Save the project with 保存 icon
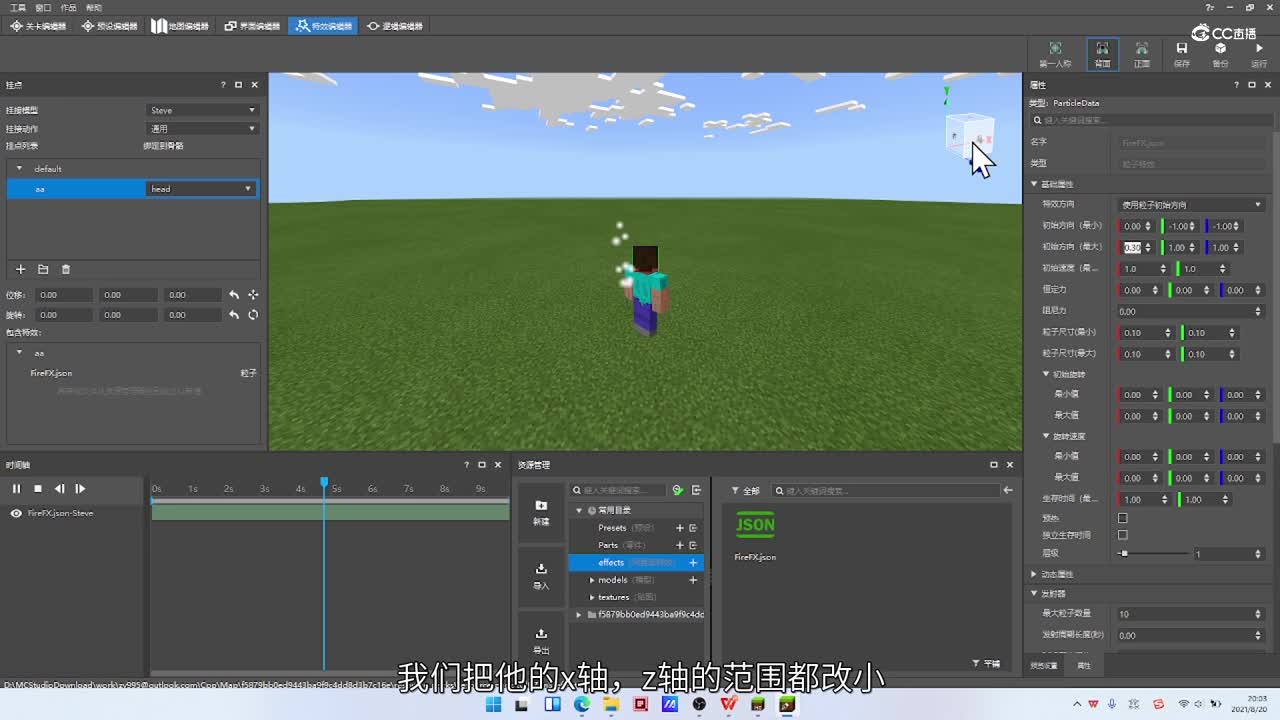The image size is (1280, 720). click(x=1181, y=53)
